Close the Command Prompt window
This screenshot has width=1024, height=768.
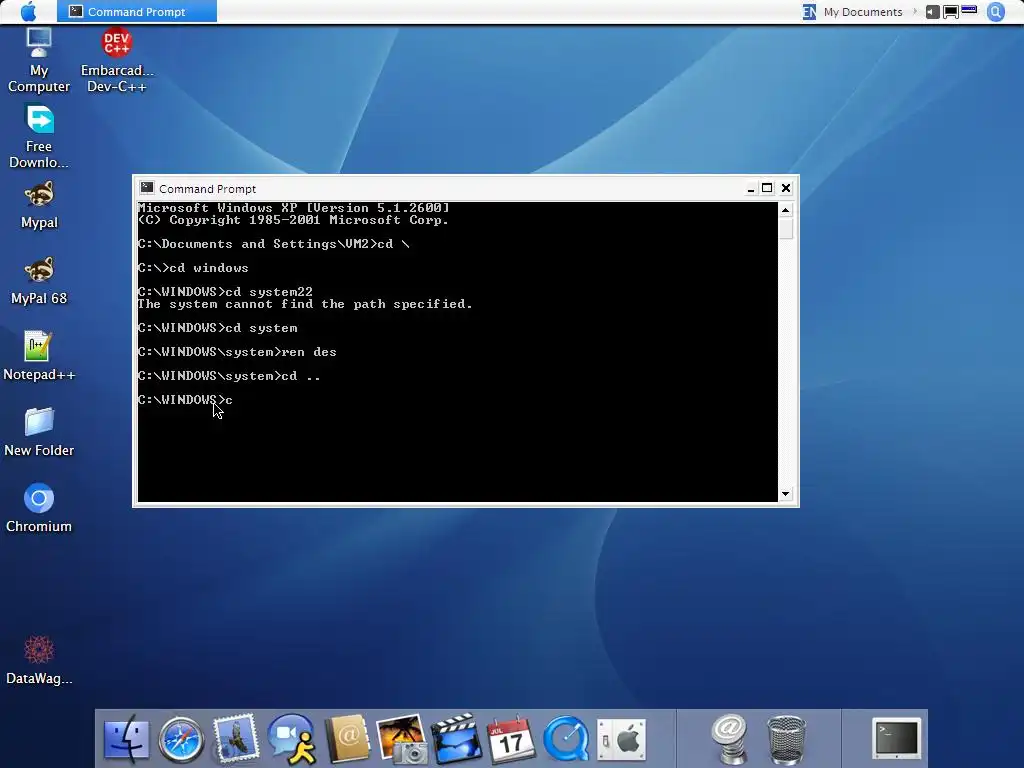(x=786, y=188)
